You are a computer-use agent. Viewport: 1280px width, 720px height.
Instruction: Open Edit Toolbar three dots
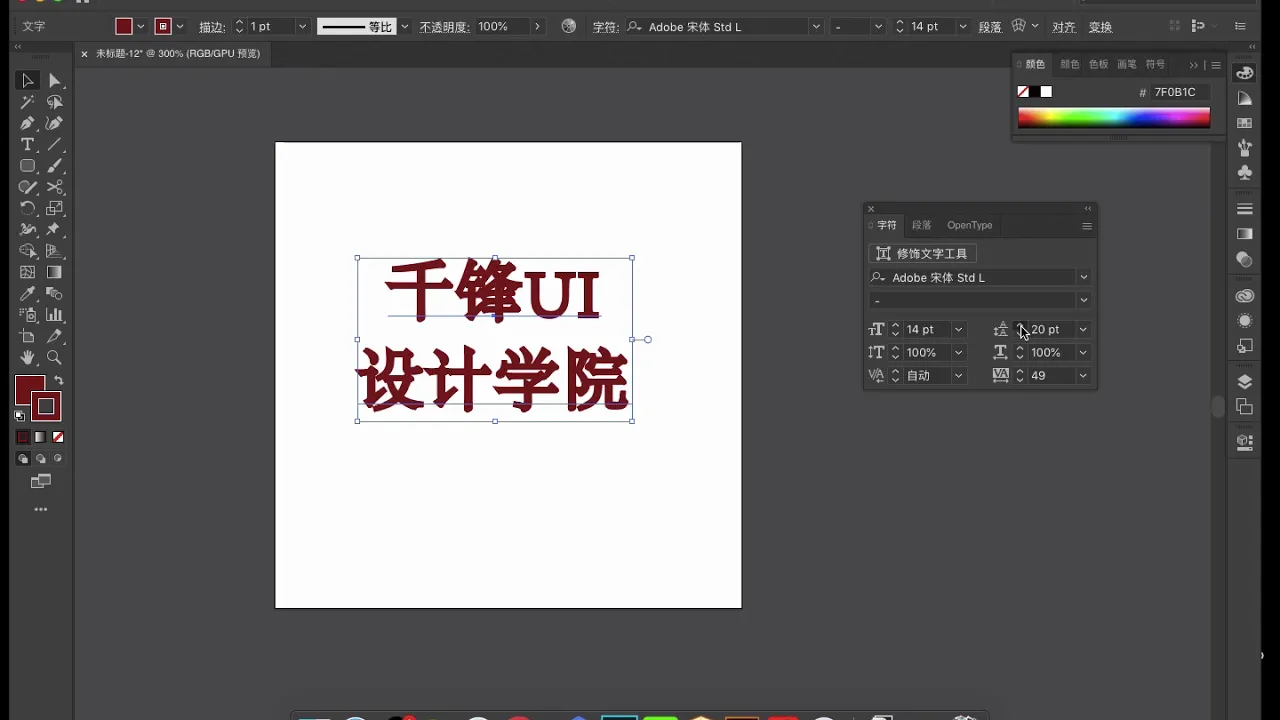point(41,510)
